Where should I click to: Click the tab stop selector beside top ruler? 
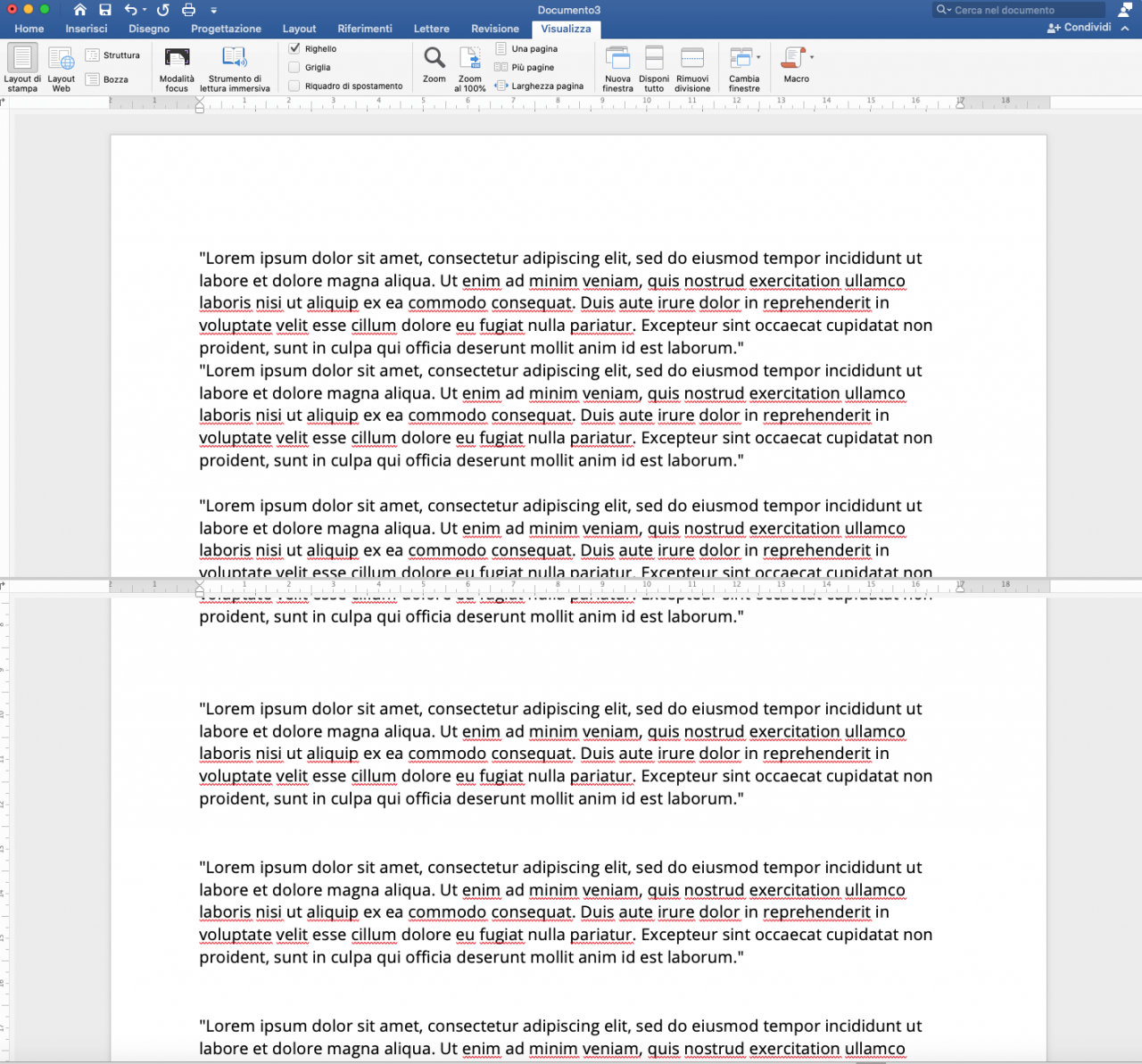[4, 102]
